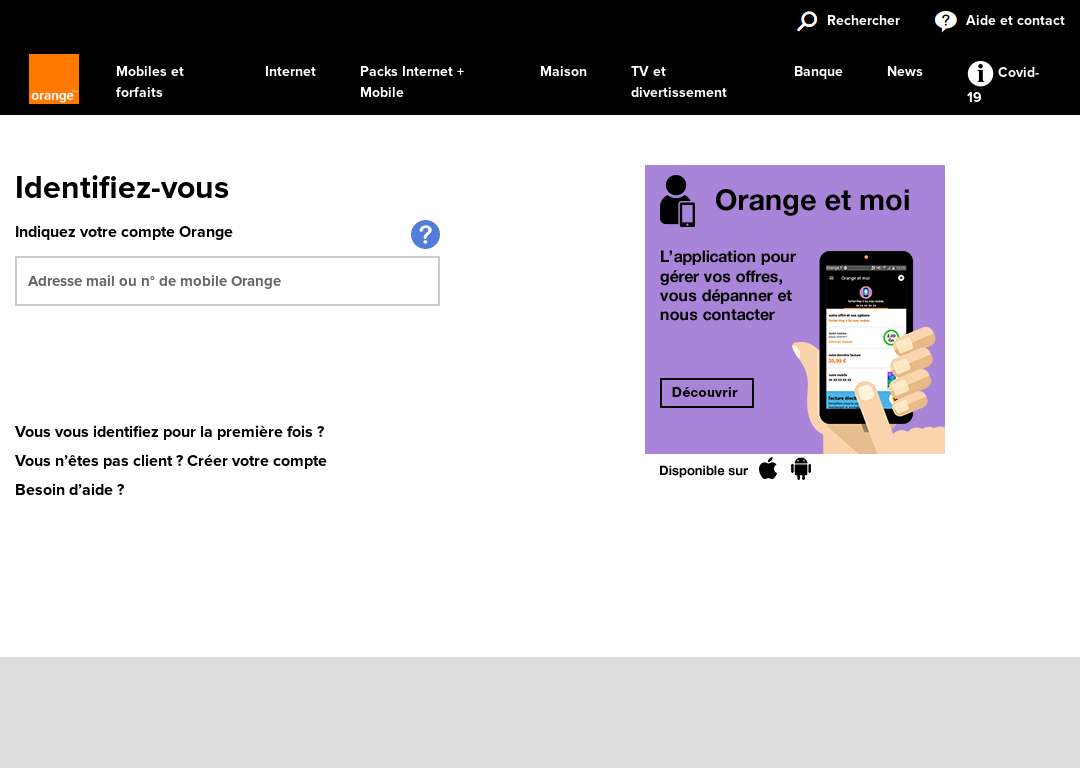This screenshot has height=768, width=1080.
Task: Click Vous vous identifiez pour la première fois
Action: [x=169, y=432]
